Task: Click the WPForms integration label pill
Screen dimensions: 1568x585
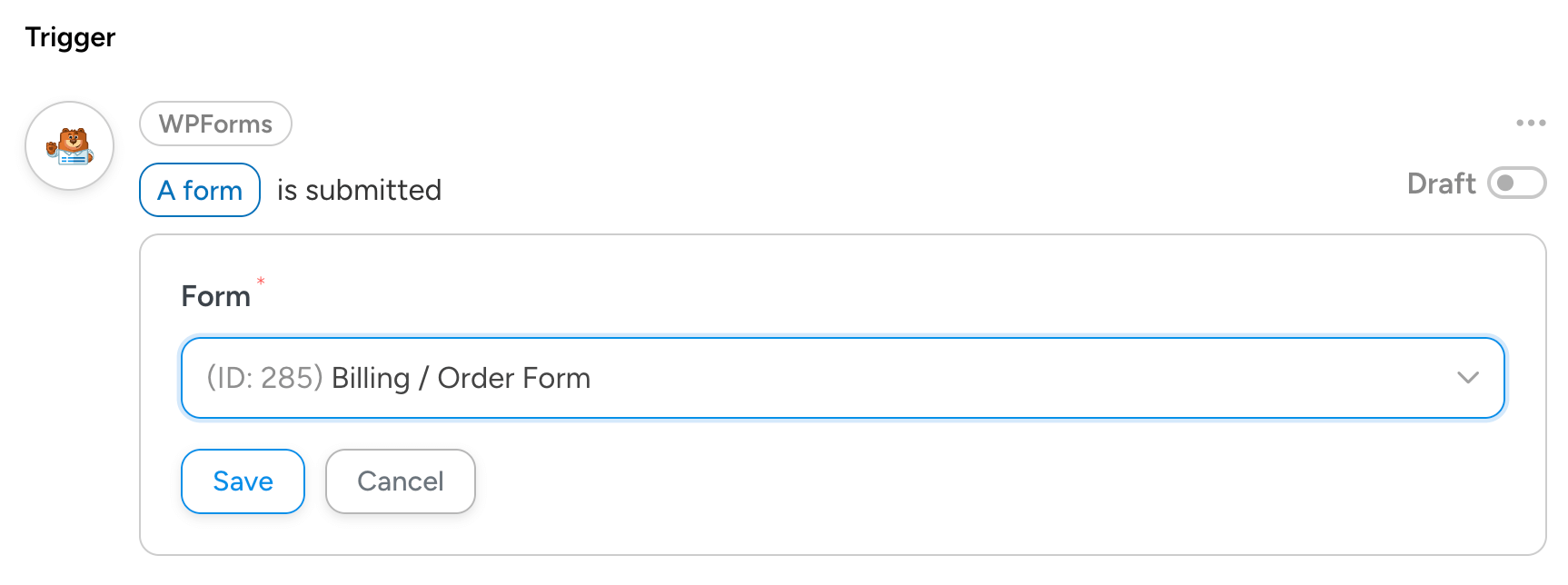Action: click(215, 124)
